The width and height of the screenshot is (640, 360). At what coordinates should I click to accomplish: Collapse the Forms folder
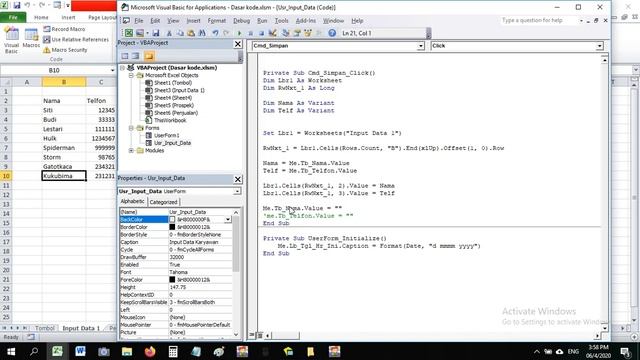(131, 128)
